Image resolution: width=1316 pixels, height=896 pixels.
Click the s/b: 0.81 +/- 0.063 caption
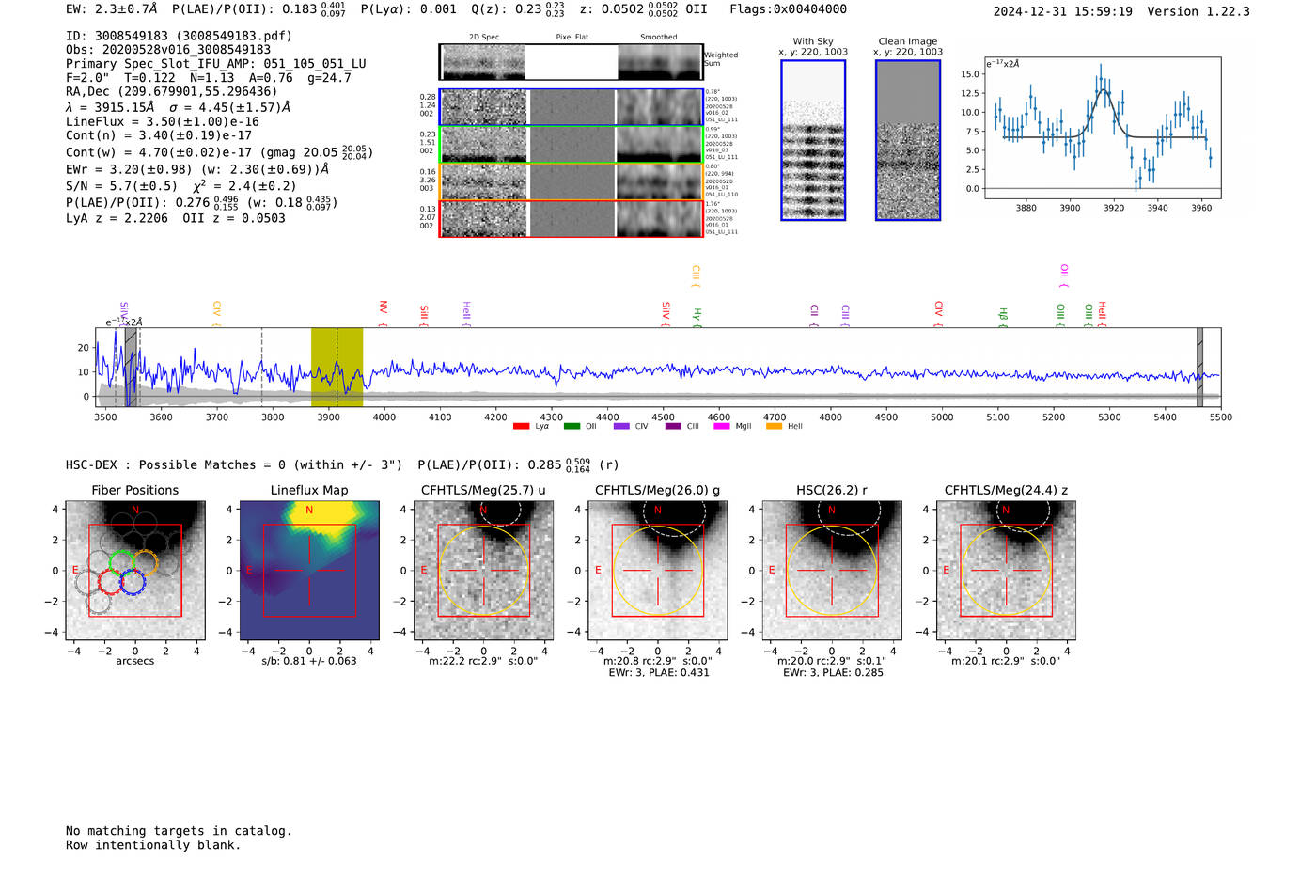pos(309,661)
